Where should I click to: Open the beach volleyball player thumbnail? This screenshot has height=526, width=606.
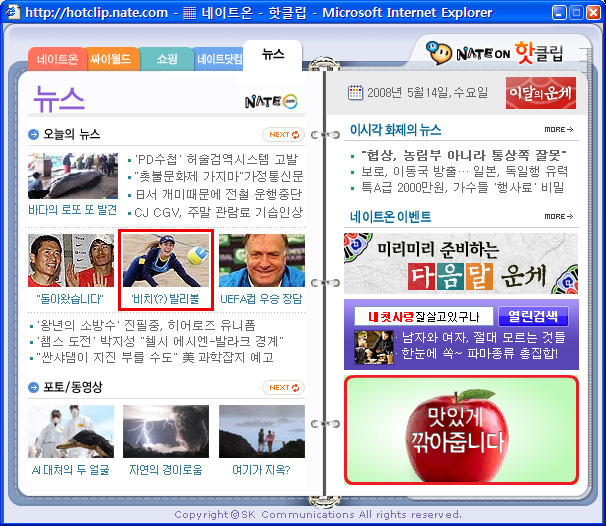click(166, 260)
